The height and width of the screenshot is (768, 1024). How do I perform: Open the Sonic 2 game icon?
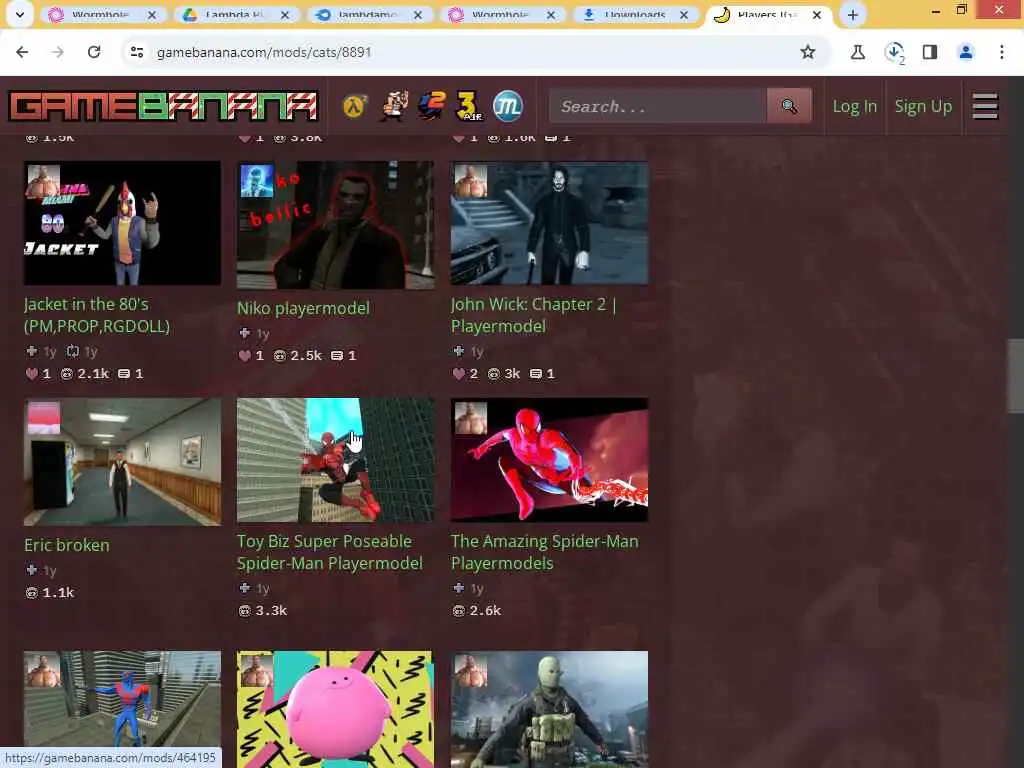tap(431, 106)
